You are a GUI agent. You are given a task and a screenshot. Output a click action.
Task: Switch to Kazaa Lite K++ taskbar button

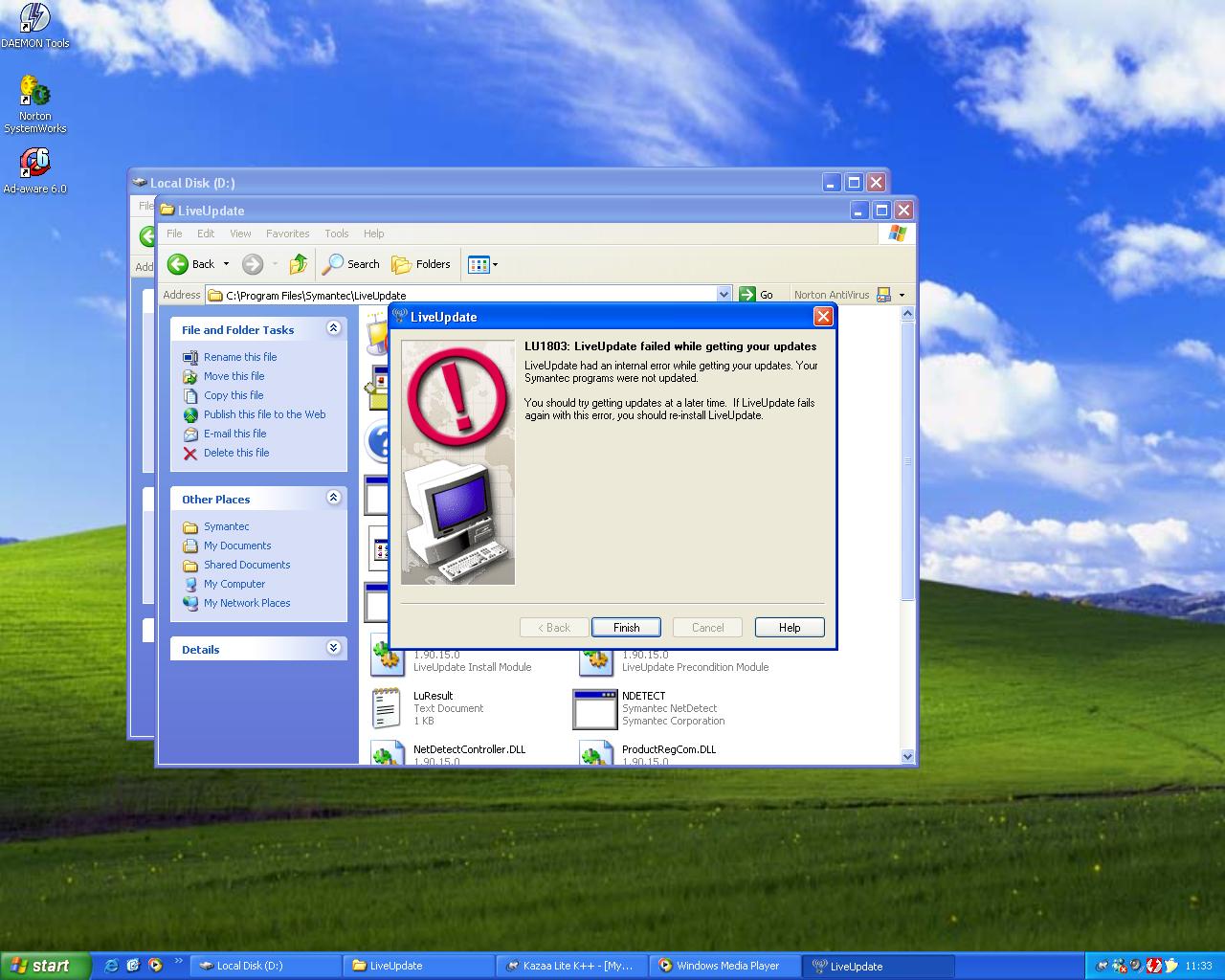click(572, 966)
